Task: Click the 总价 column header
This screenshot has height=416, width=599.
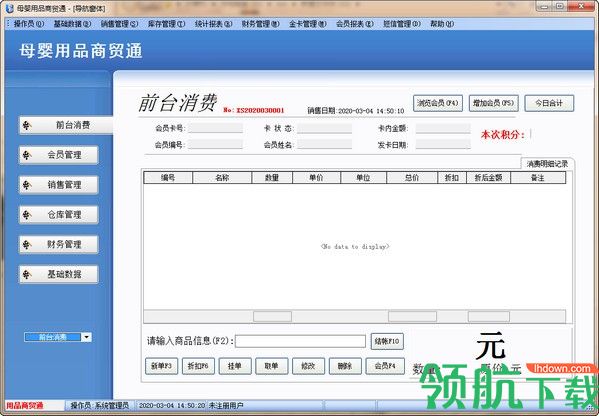Action: coord(412,178)
